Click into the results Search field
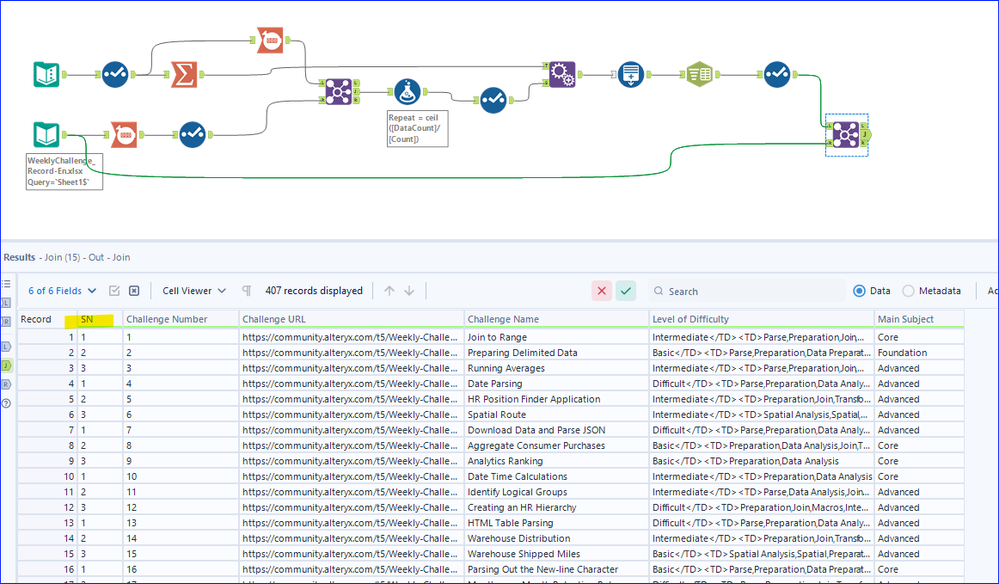 [x=747, y=291]
